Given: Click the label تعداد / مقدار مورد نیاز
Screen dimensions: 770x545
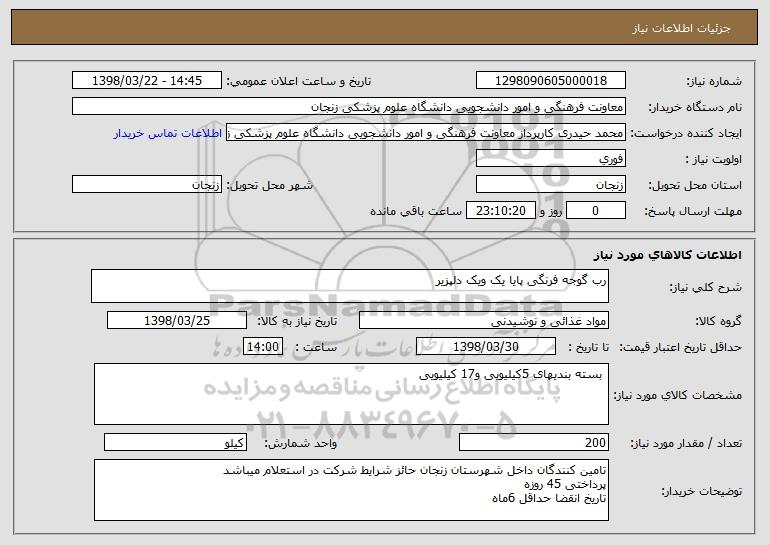Looking at the screenshot, I should click(x=686, y=443).
